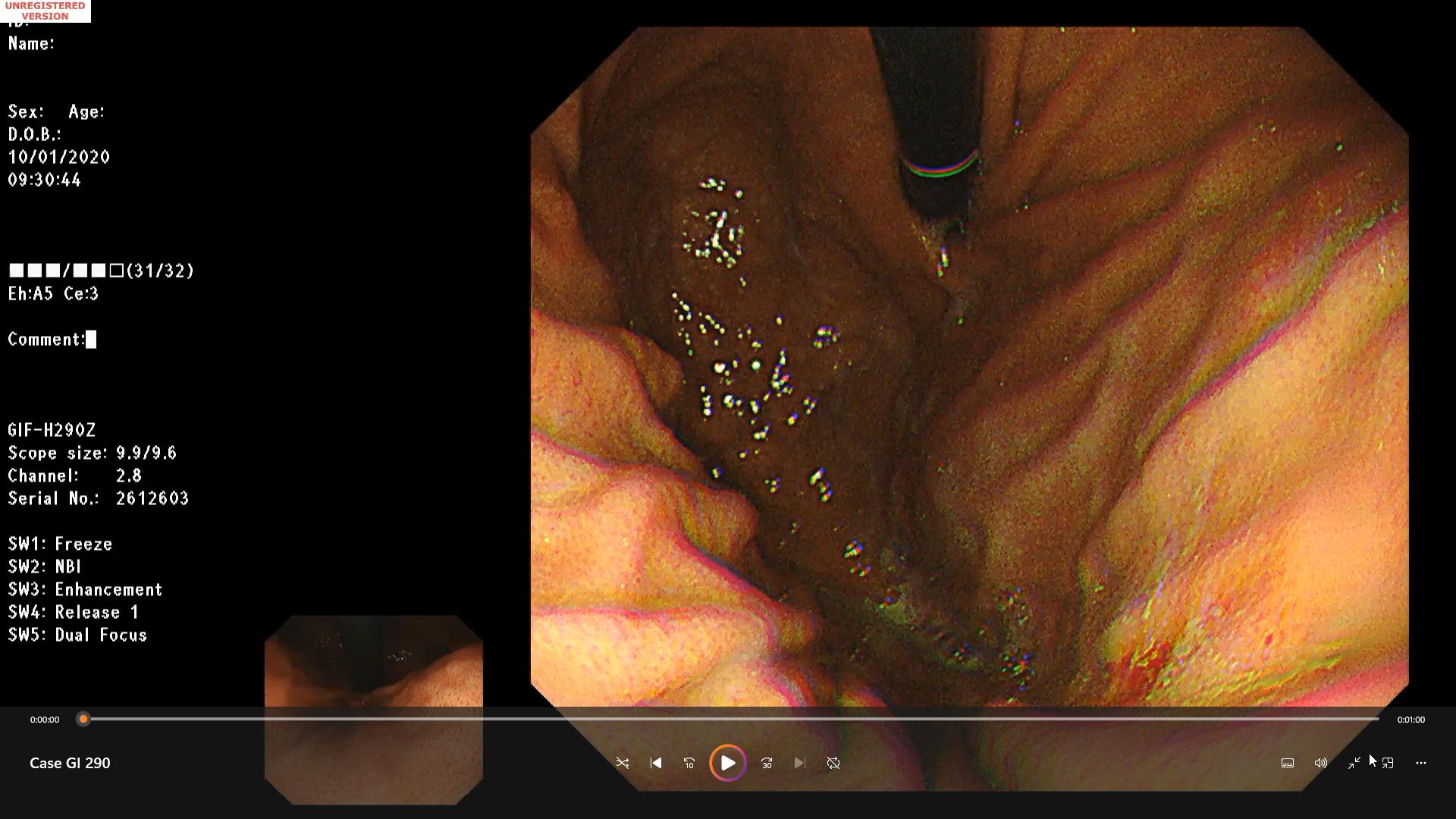Open more options menu
Screen dimensions: 1456x819
tap(1421, 763)
